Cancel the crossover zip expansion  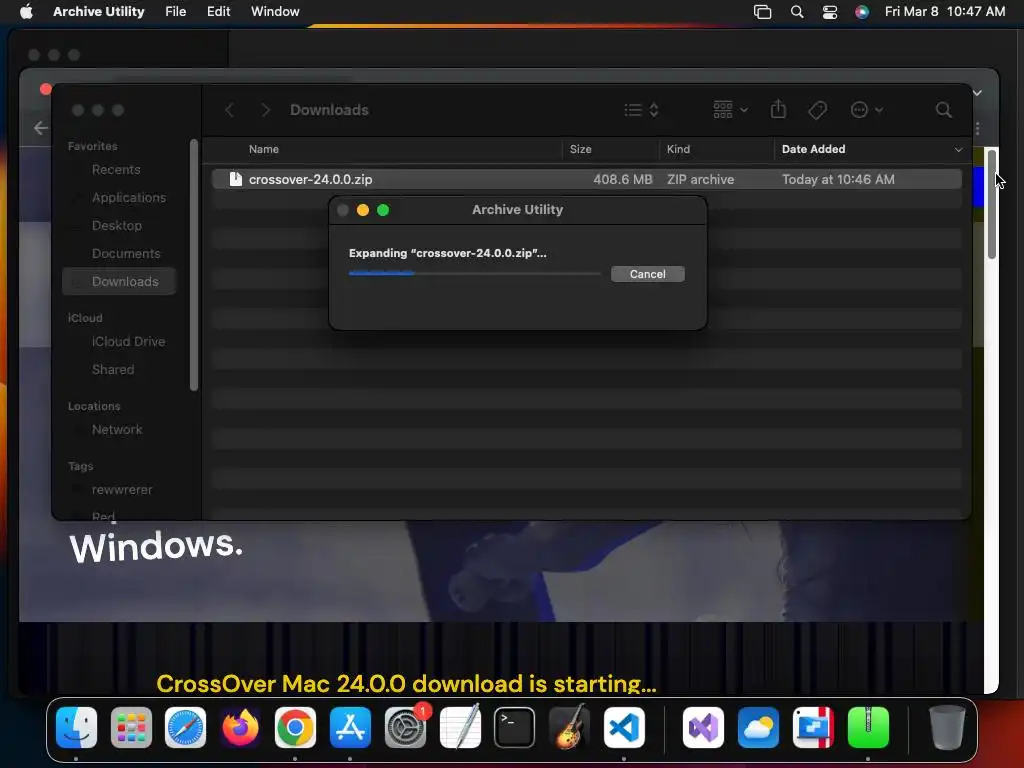[647, 274]
